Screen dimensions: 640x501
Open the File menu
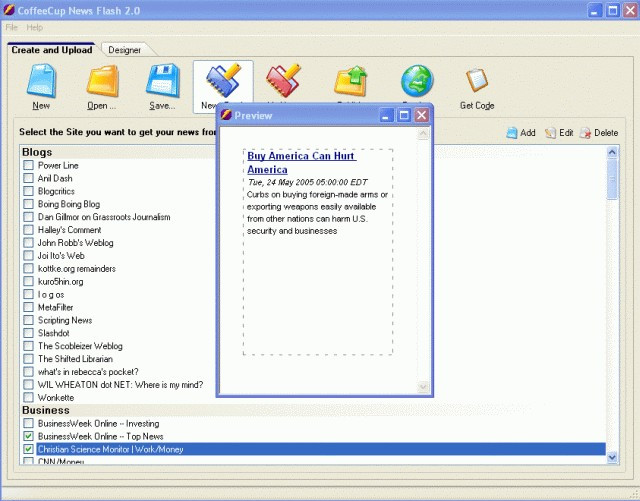pyautogui.click(x=12, y=27)
